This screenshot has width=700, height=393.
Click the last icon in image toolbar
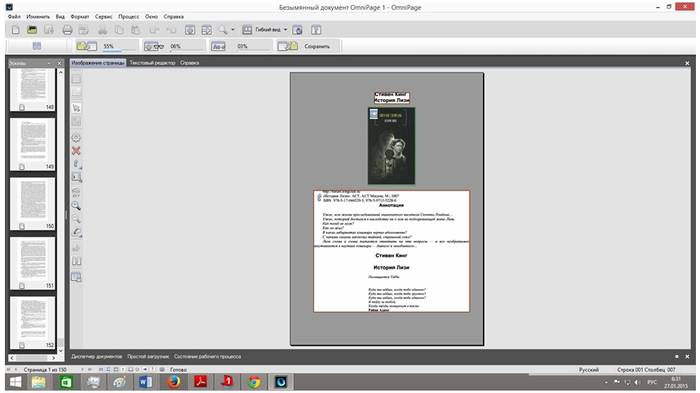point(76,277)
